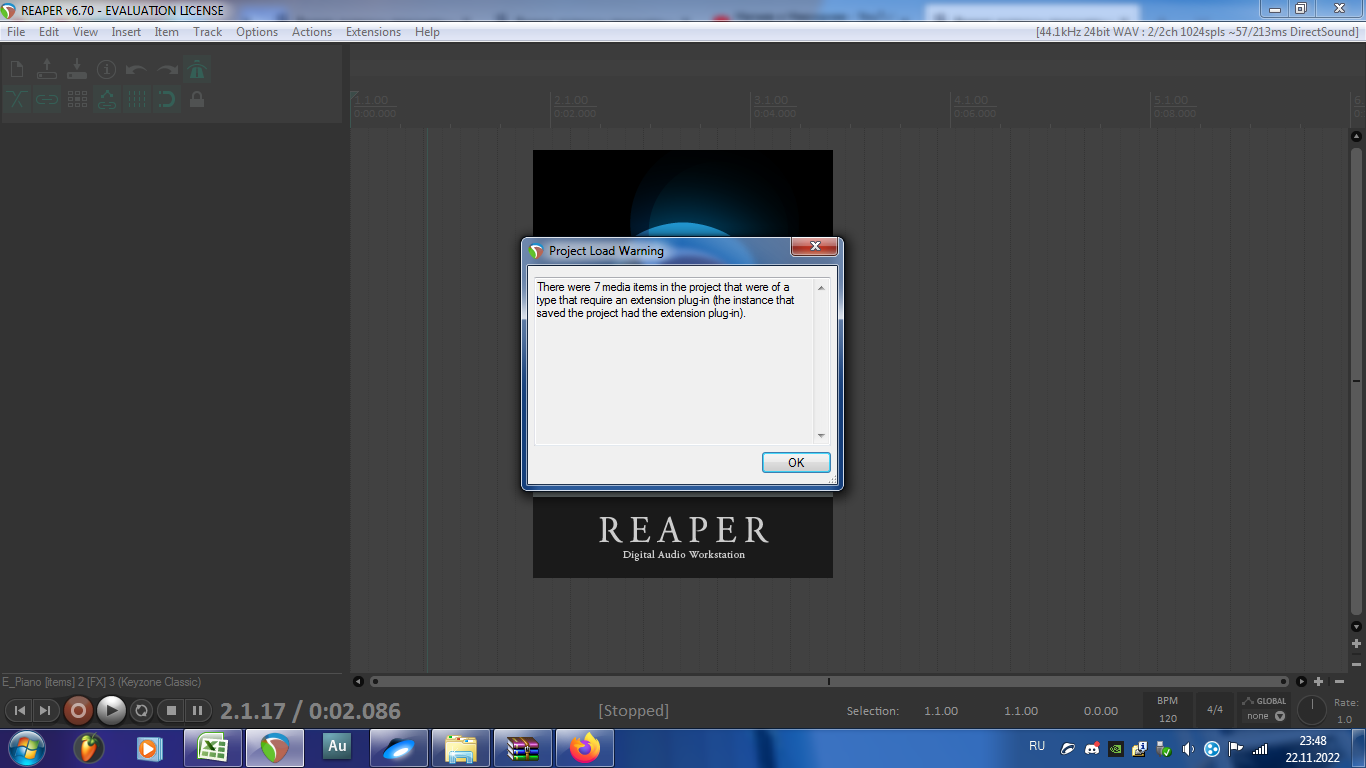Toggle grid lines icon
The width and height of the screenshot is (1366, 768).
pos(137,99)
